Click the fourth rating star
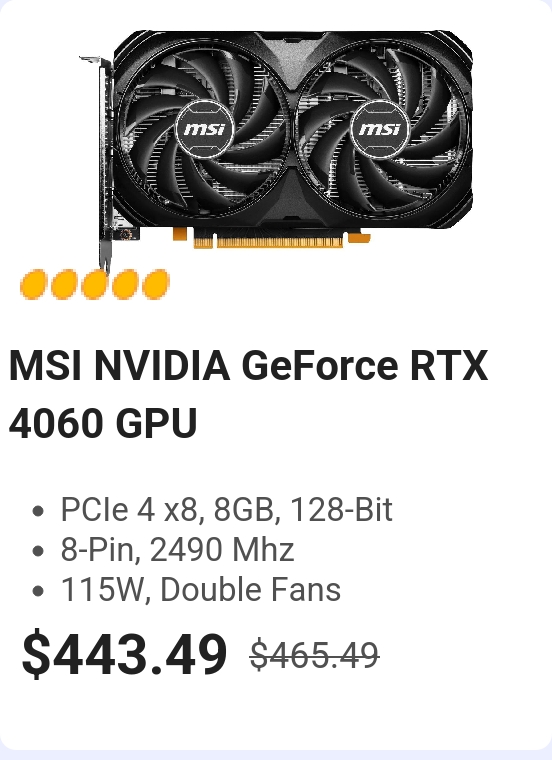 [125, 285]
